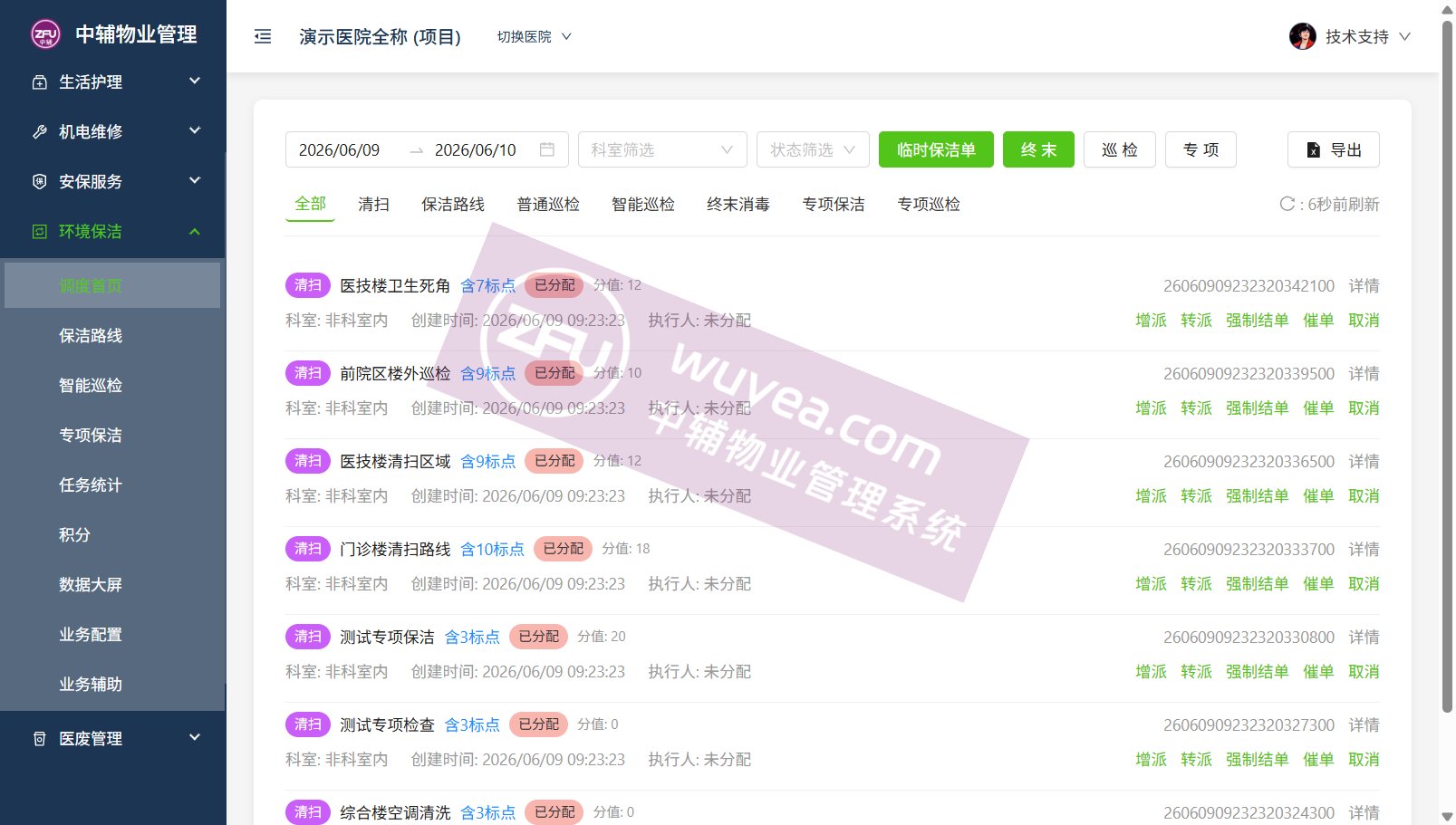Open the 状态筛选 dropdown
Screen dimensions: 1456x825
pos(813,149)
